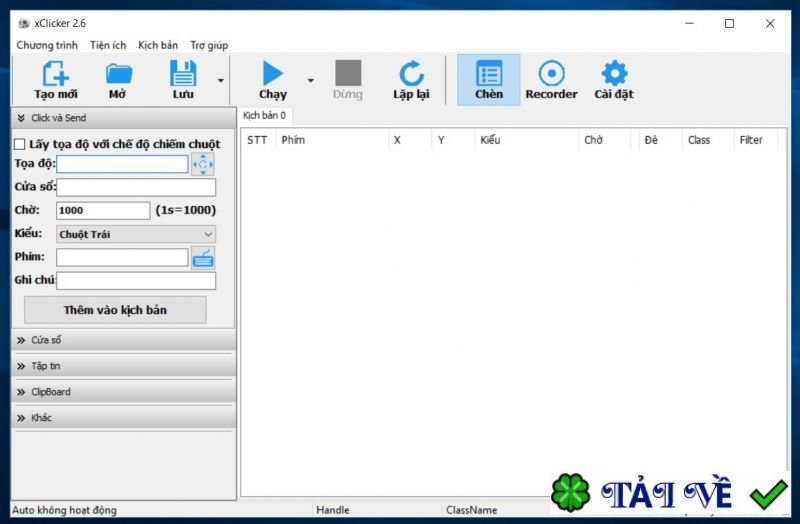Click the ClassName status bar label

pyautogui.click(x=471, y=510)
